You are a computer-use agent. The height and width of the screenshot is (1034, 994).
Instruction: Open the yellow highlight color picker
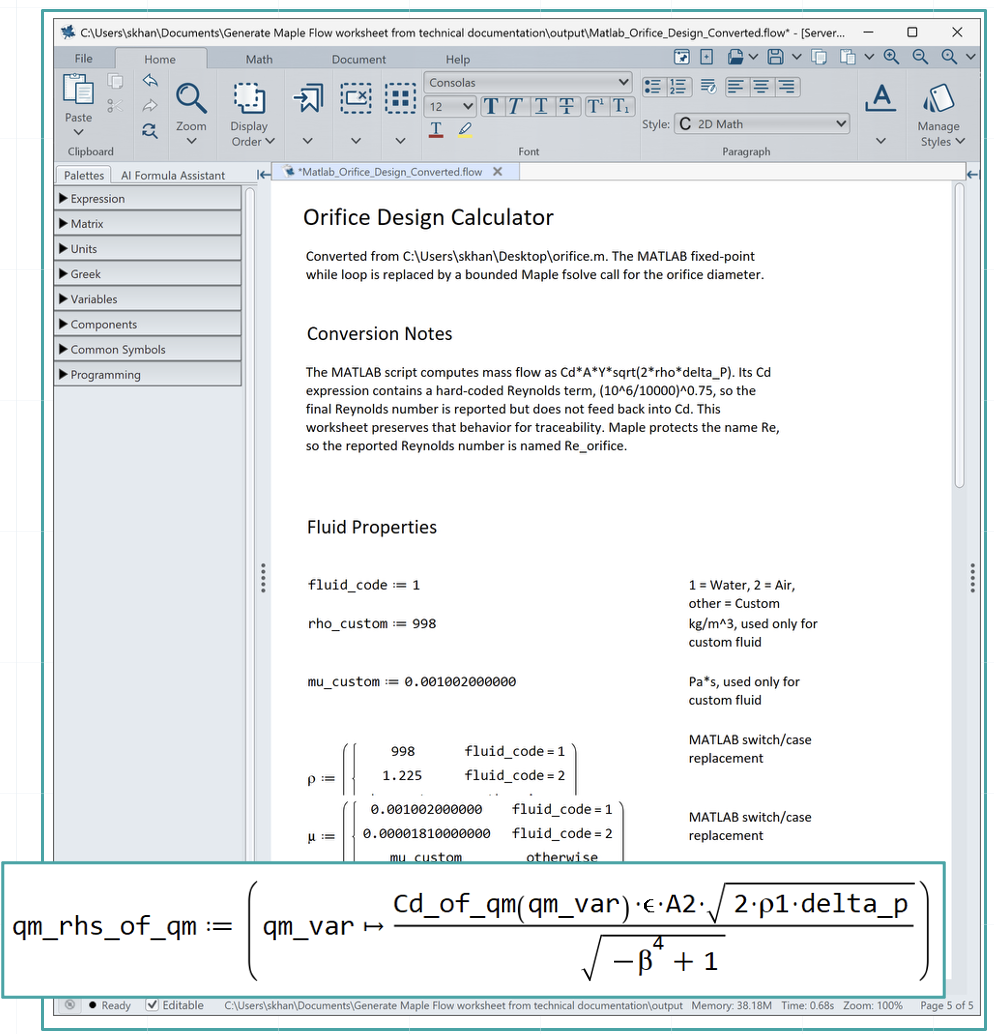point(465,130)
